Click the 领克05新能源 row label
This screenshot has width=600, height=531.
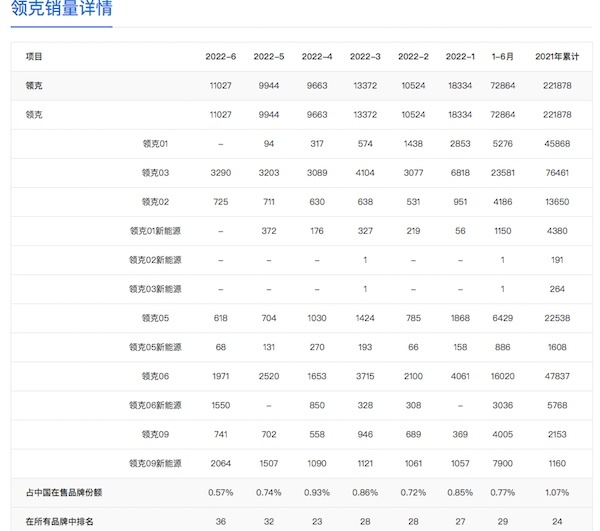tap(155, 347)
